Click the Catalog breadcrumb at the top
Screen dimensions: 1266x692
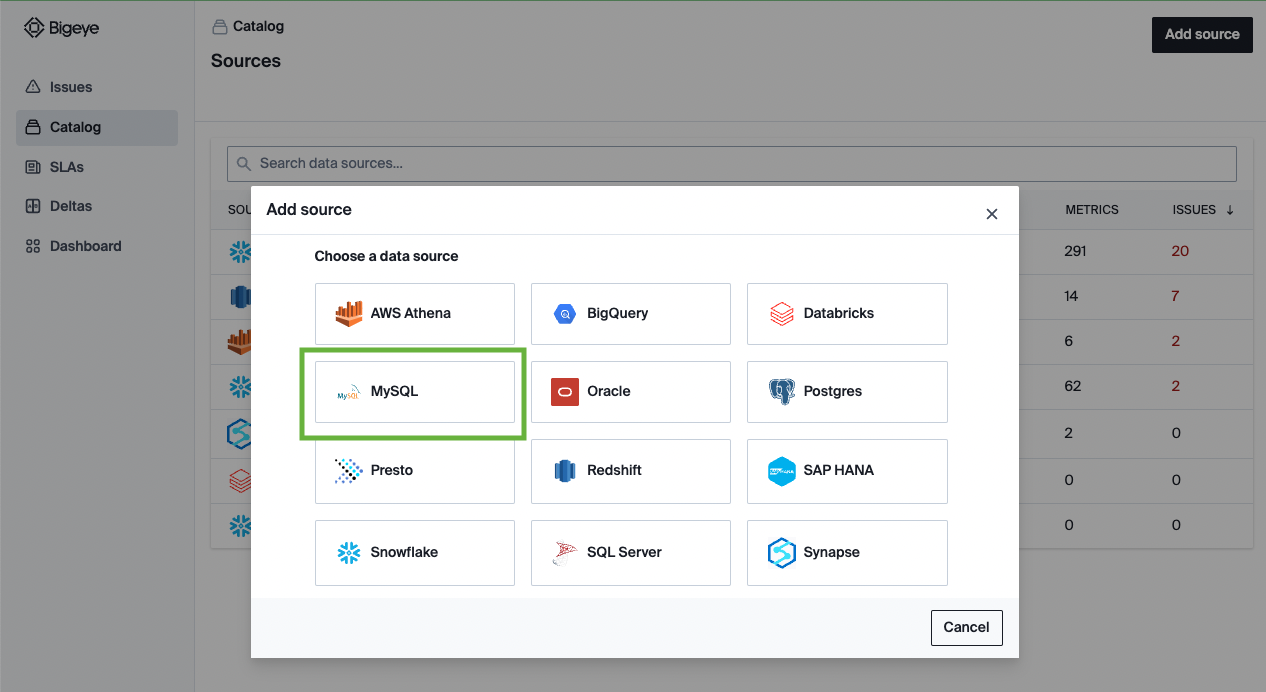[248, 26]
